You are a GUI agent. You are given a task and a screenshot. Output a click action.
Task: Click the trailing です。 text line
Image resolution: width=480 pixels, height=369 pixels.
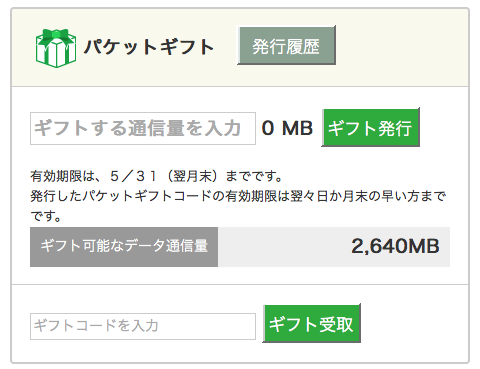click(46, 216)
